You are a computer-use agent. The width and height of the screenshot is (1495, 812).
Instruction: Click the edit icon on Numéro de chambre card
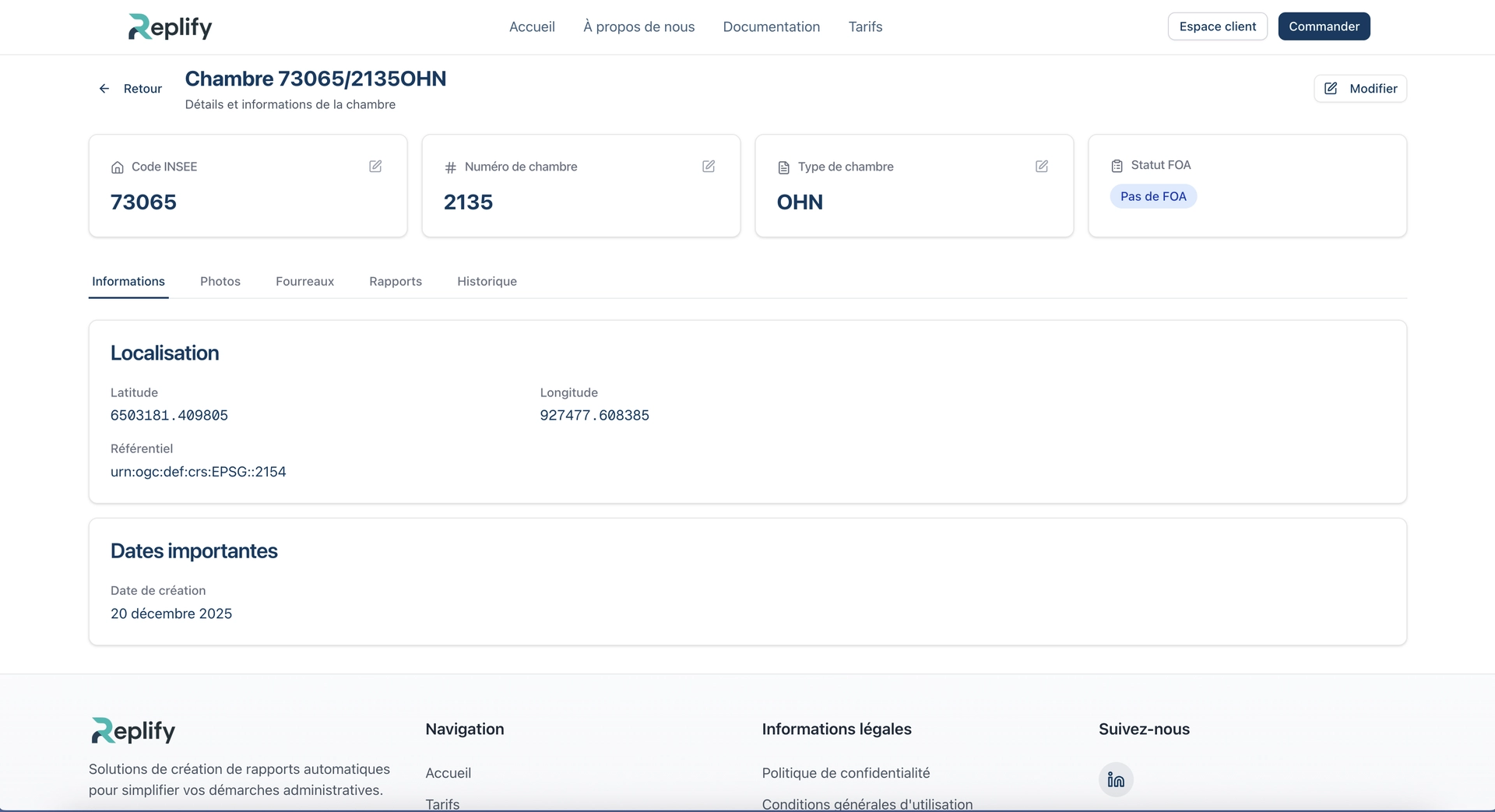709,167
